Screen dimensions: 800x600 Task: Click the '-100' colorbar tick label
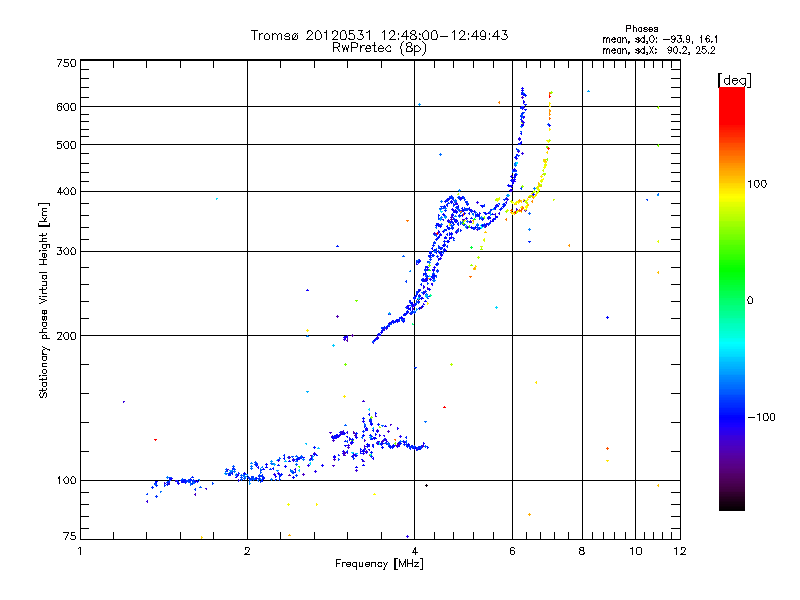pyautogui.click(x=761, y=417)
